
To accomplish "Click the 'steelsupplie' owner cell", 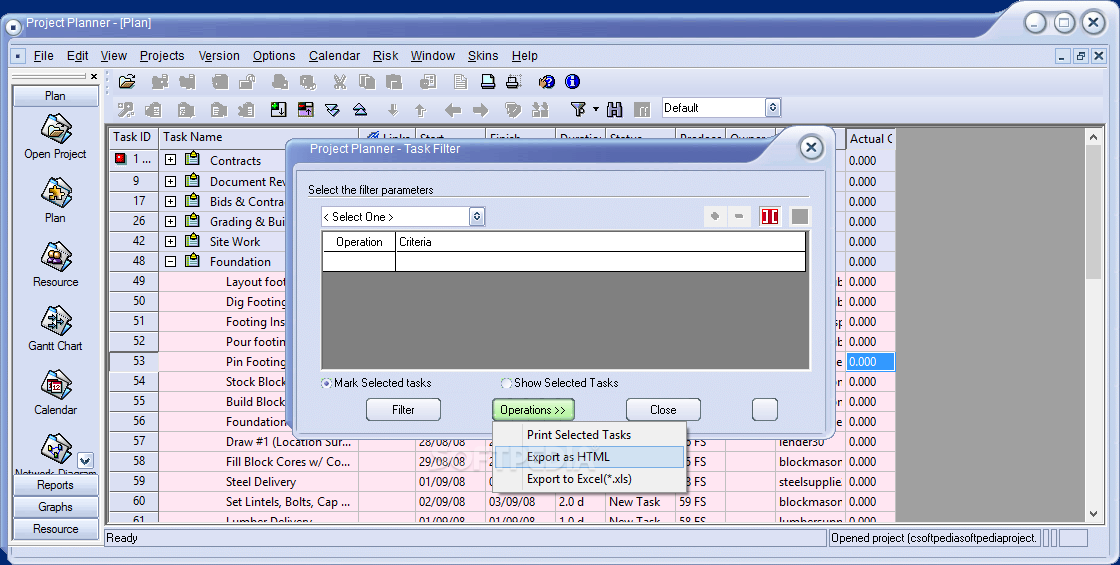I will tap(811, 481).
